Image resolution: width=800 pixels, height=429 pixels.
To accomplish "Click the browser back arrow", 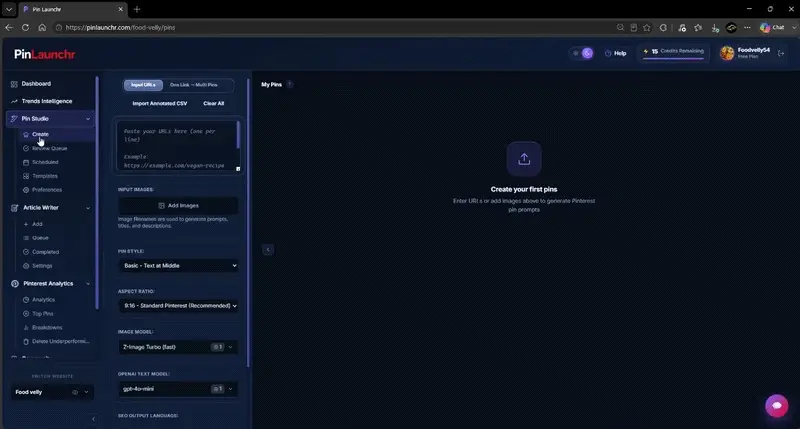I will point(9,28).
